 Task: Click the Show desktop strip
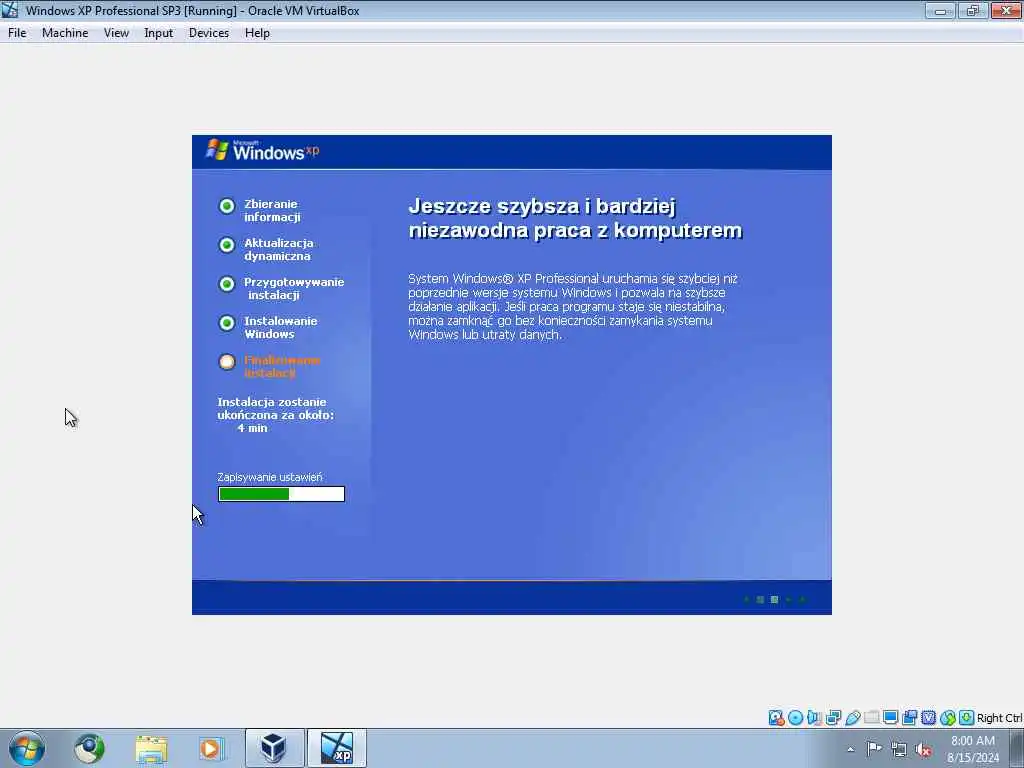[x=1017, y=748]
